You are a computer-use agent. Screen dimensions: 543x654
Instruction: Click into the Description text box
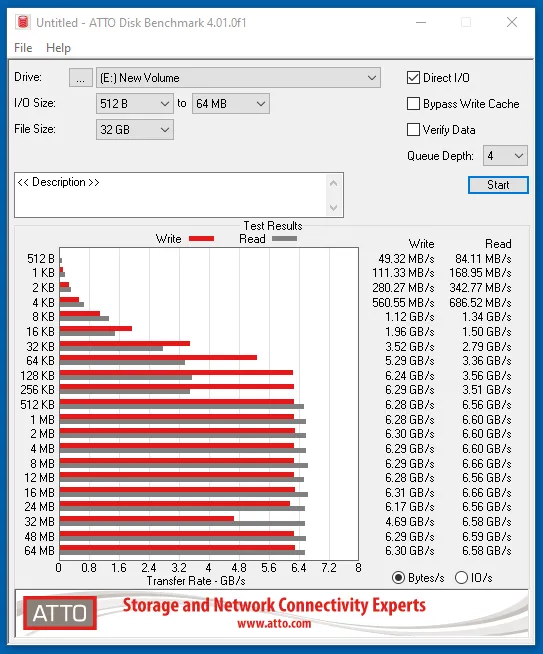point(171,195)
